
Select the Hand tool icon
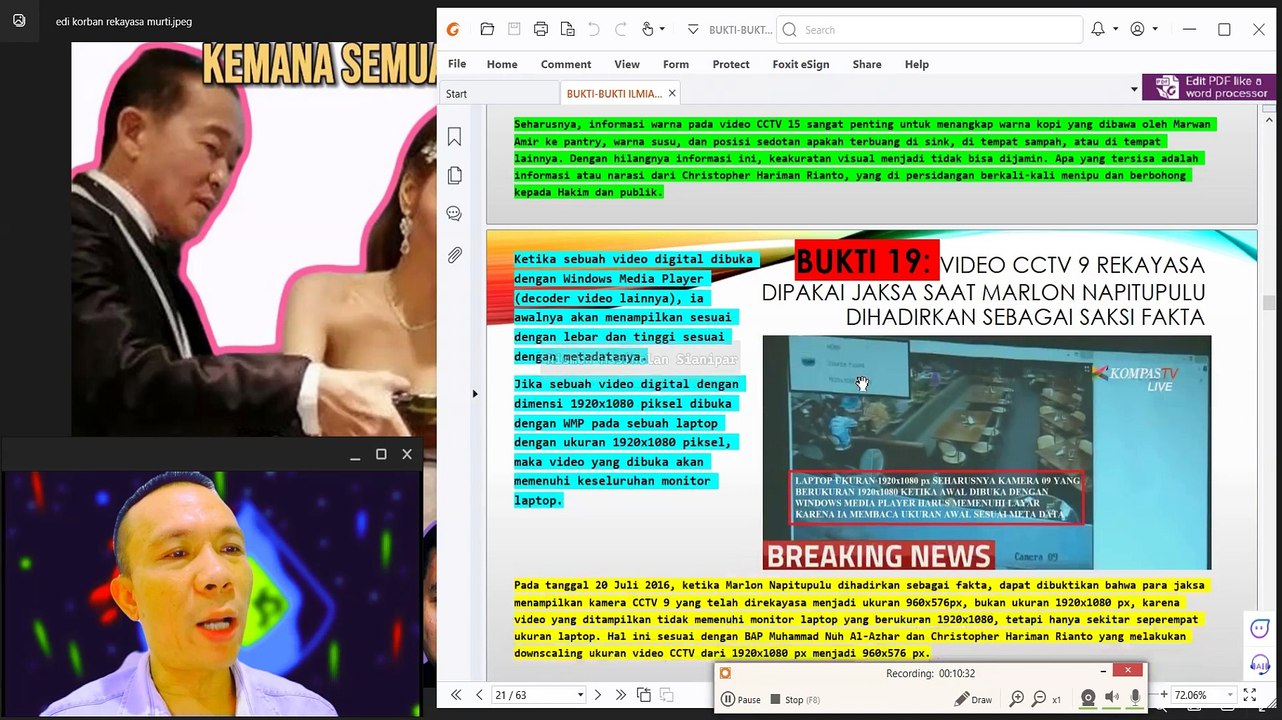point(648,29)
